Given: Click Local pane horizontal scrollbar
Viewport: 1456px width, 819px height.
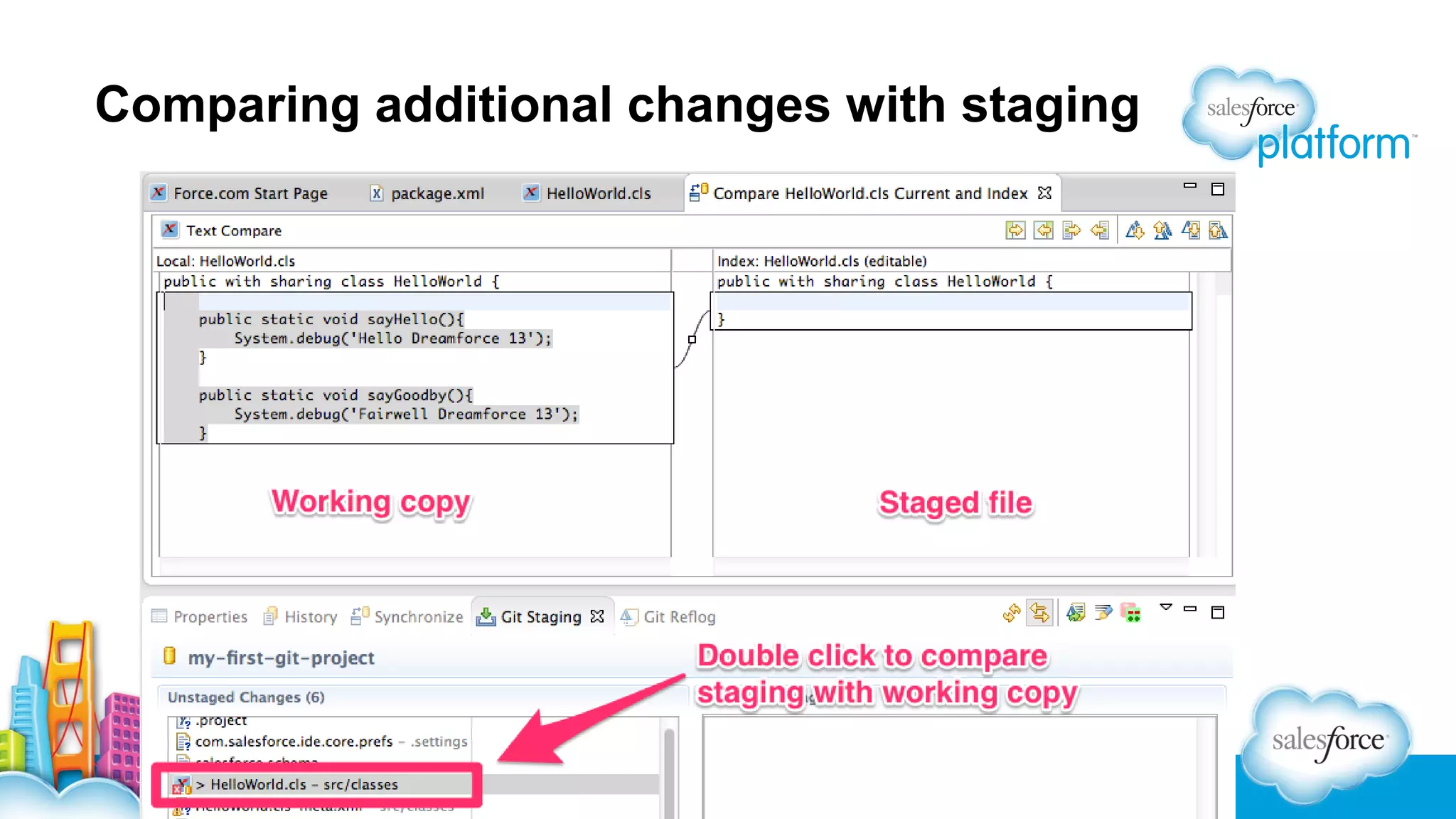Looking at the screenshot, I should [415, 567].
